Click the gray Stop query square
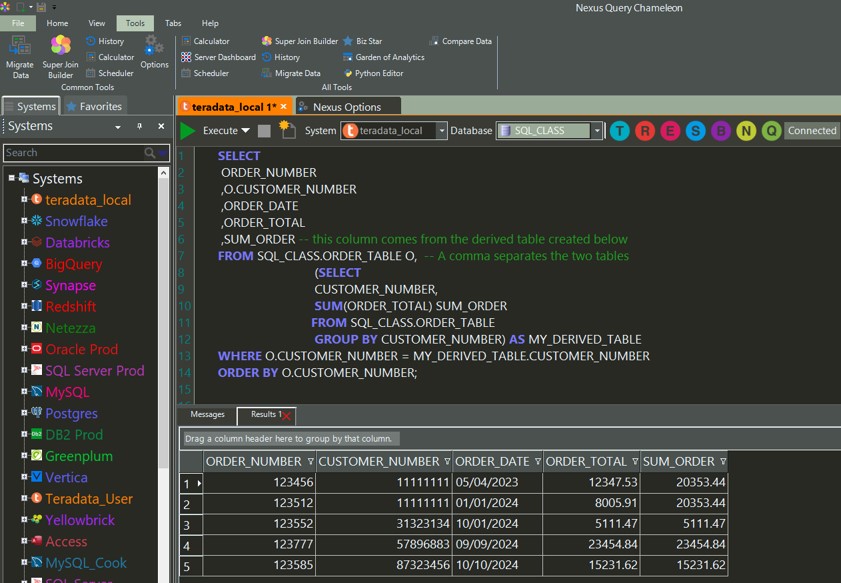841x583 pixels. (x=264, y=131)
